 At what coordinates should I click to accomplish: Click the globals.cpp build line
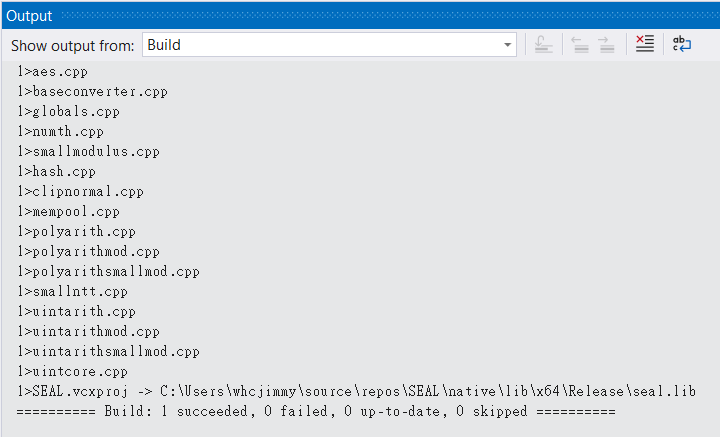click(68, 112)
